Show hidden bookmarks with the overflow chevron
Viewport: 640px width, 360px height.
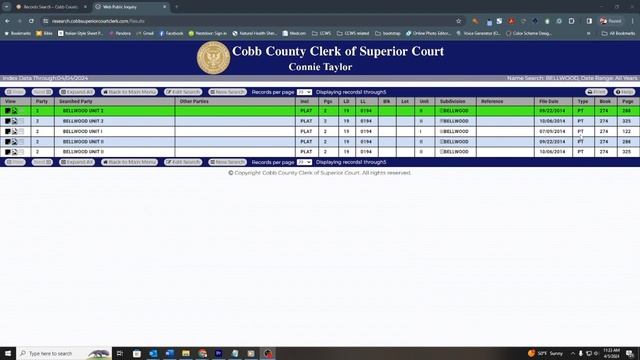[x=589, y=33]
